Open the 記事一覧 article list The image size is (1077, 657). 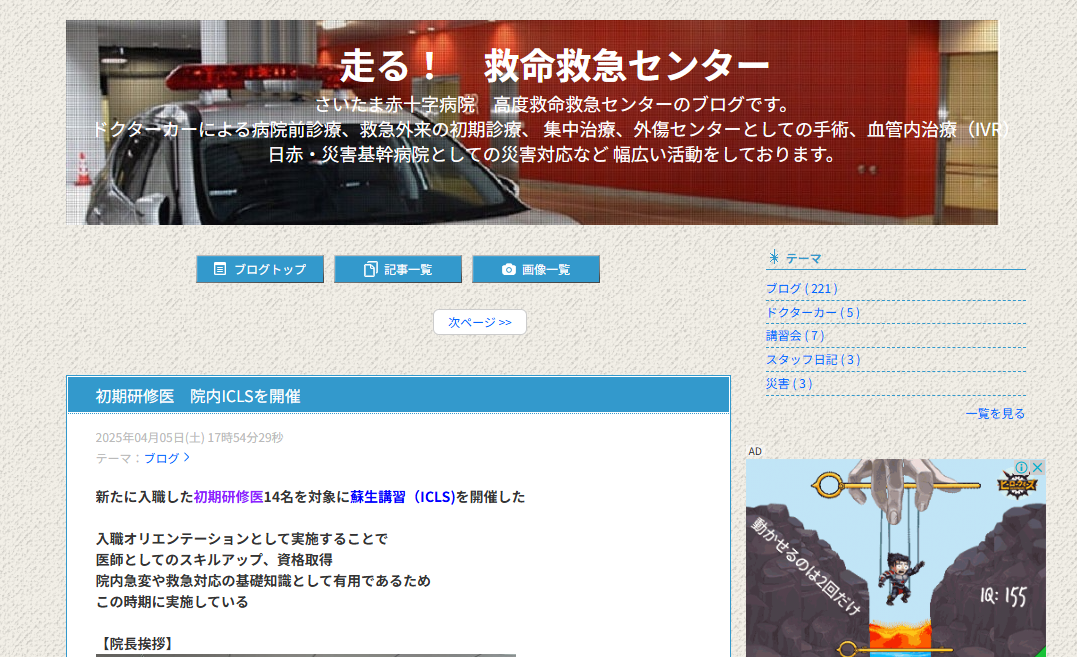pyautogui.click(x=398, y=269)
